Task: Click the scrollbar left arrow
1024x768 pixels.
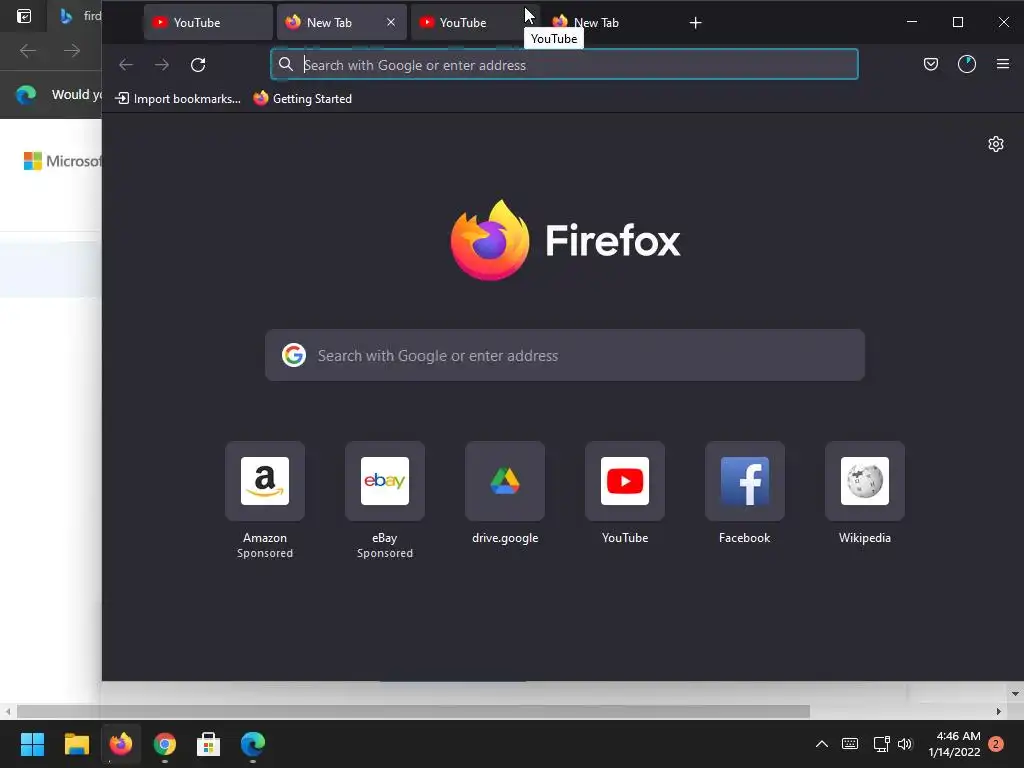Action: [7, 711]
